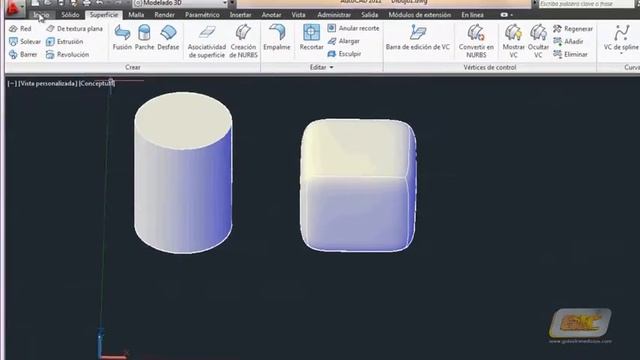640x360 pixels.
Task: Open the Insertar ribbon tab
Action: [x=240, y=15]
